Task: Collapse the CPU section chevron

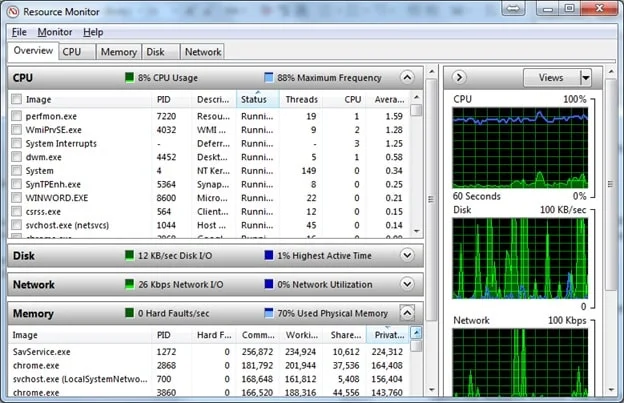Action: pos(407,77)
